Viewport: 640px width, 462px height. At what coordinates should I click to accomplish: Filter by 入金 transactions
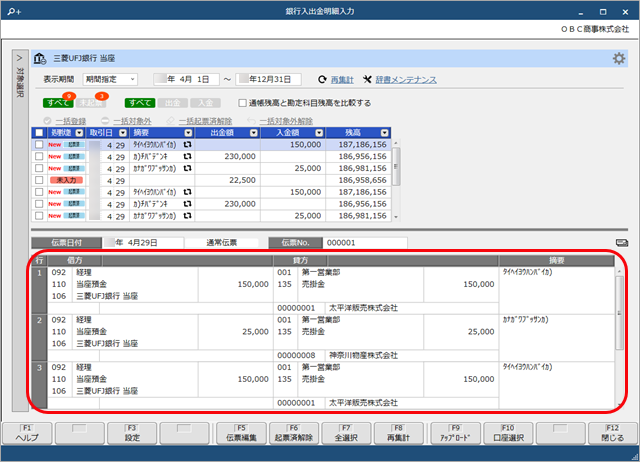[205, 103]
